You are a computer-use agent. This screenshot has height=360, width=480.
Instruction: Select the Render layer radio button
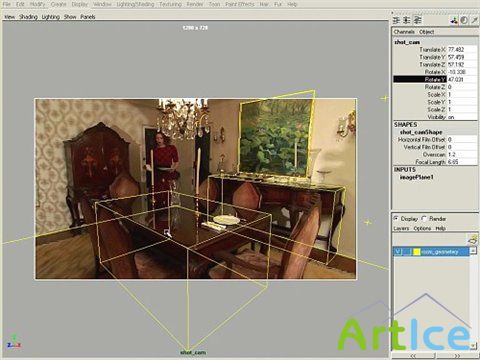point(424,219)
